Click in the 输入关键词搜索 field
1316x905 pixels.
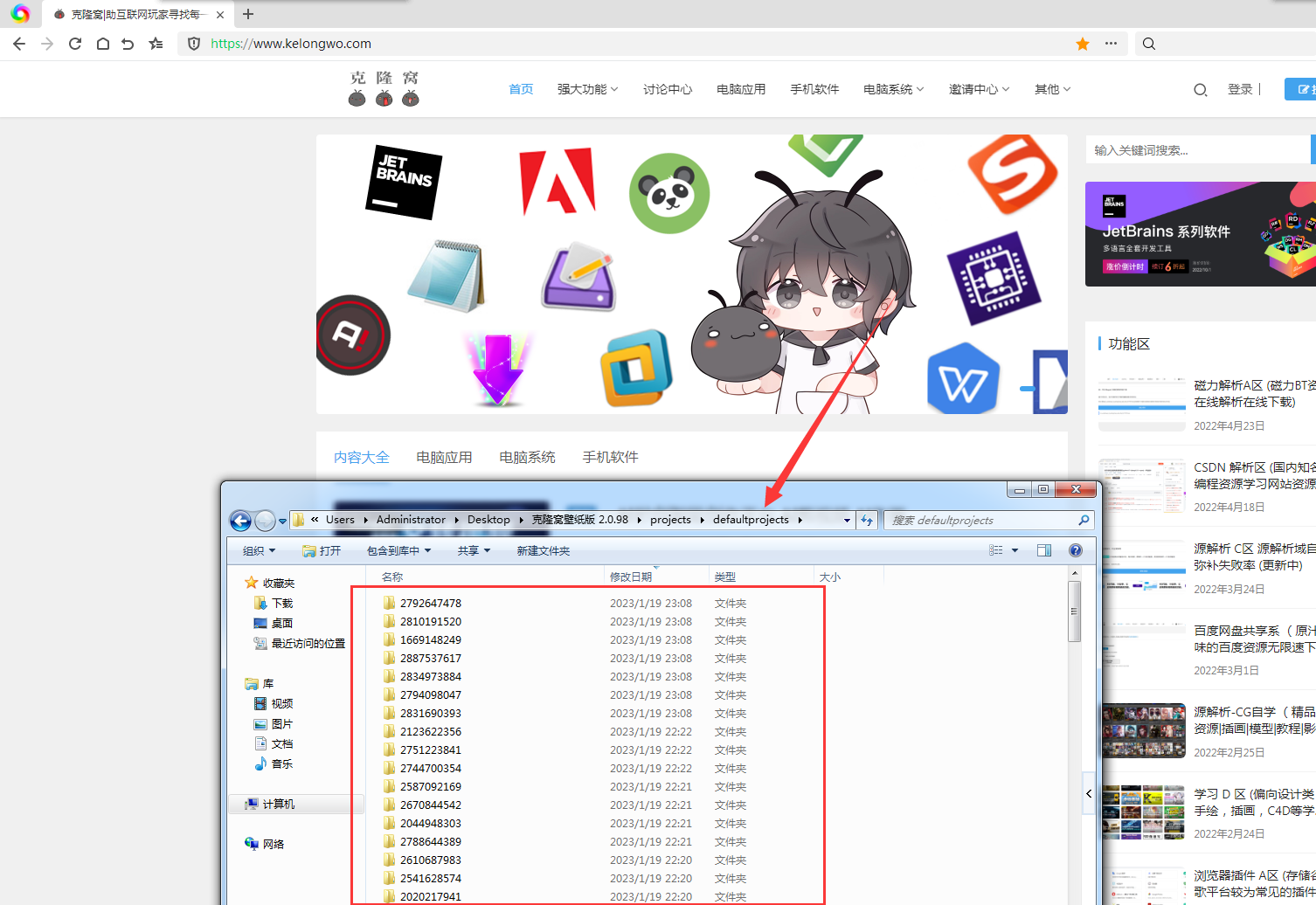(x=1199, y=150)
